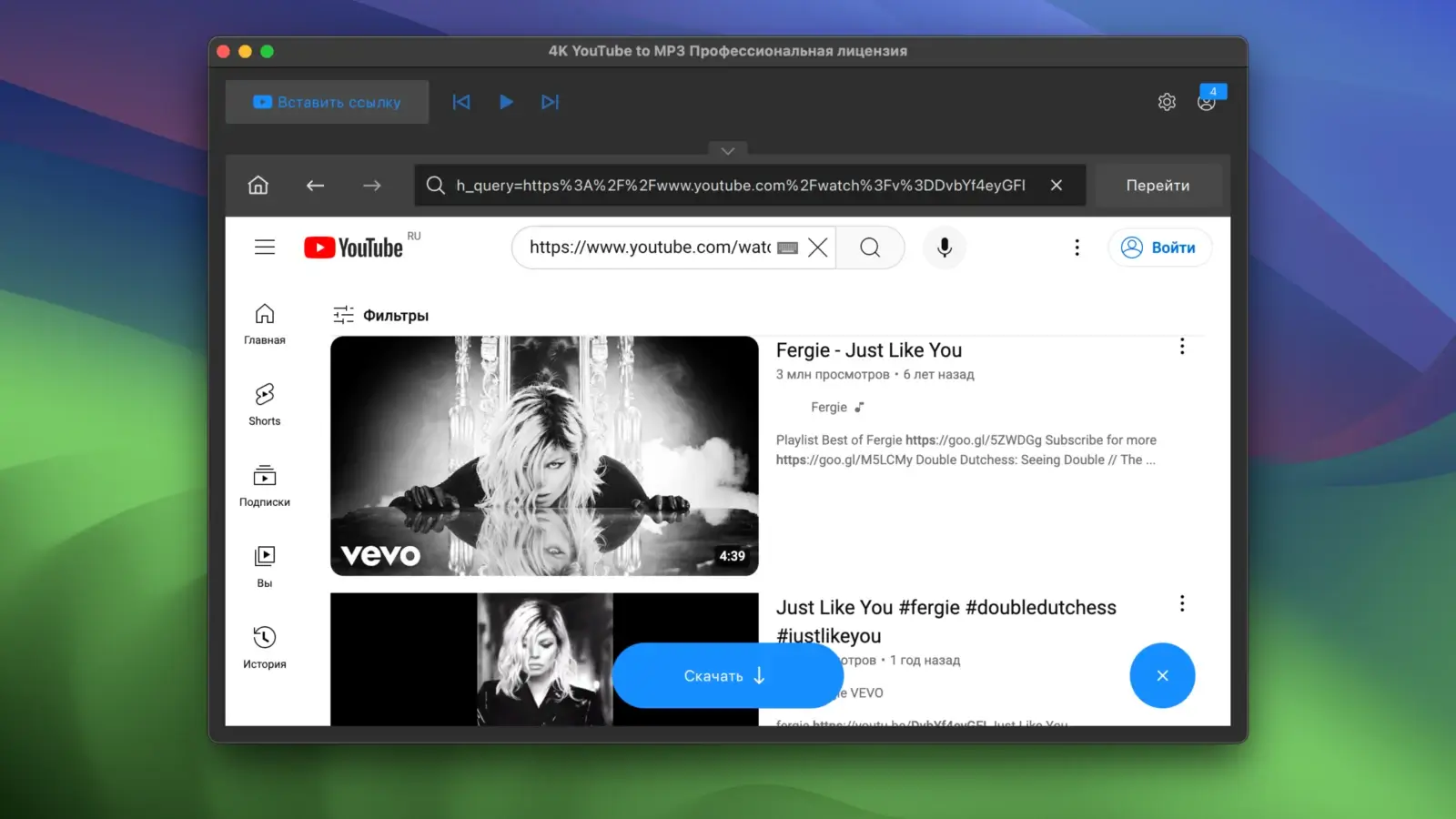Open the Fergie - Just Like You video thumbnail
Image resolution: width=1456 pixels, height=819 pixels.
[x=544, y=456]
